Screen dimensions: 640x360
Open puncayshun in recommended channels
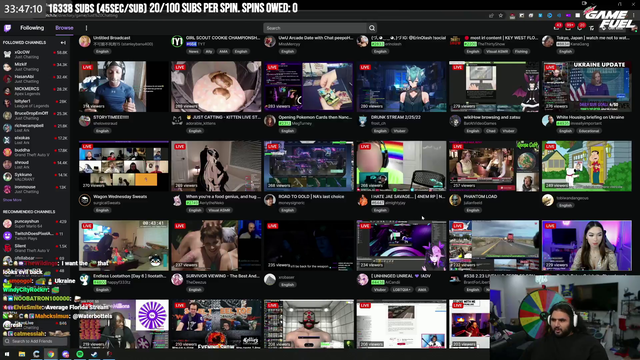pyautogui.click(x=35, y=224)
